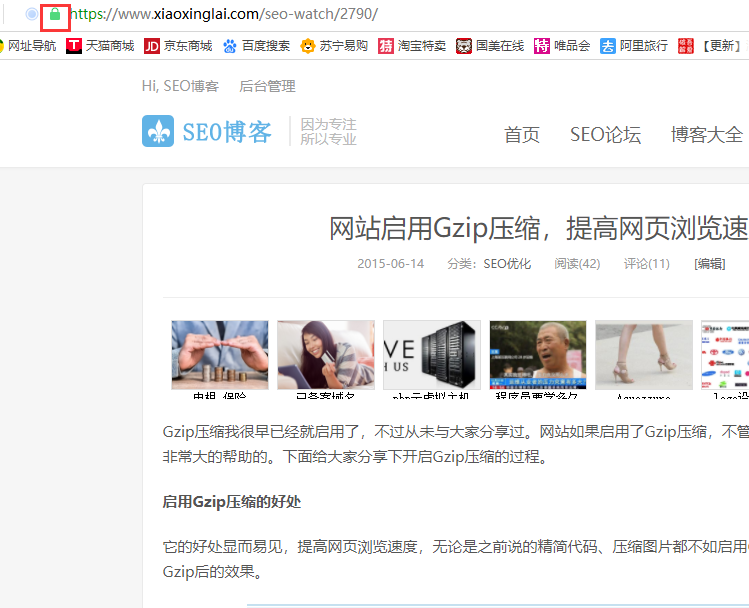Open the 苏宁易购 bookmark label
Screen dimensions: 749x608
click(x=343, y=46)
